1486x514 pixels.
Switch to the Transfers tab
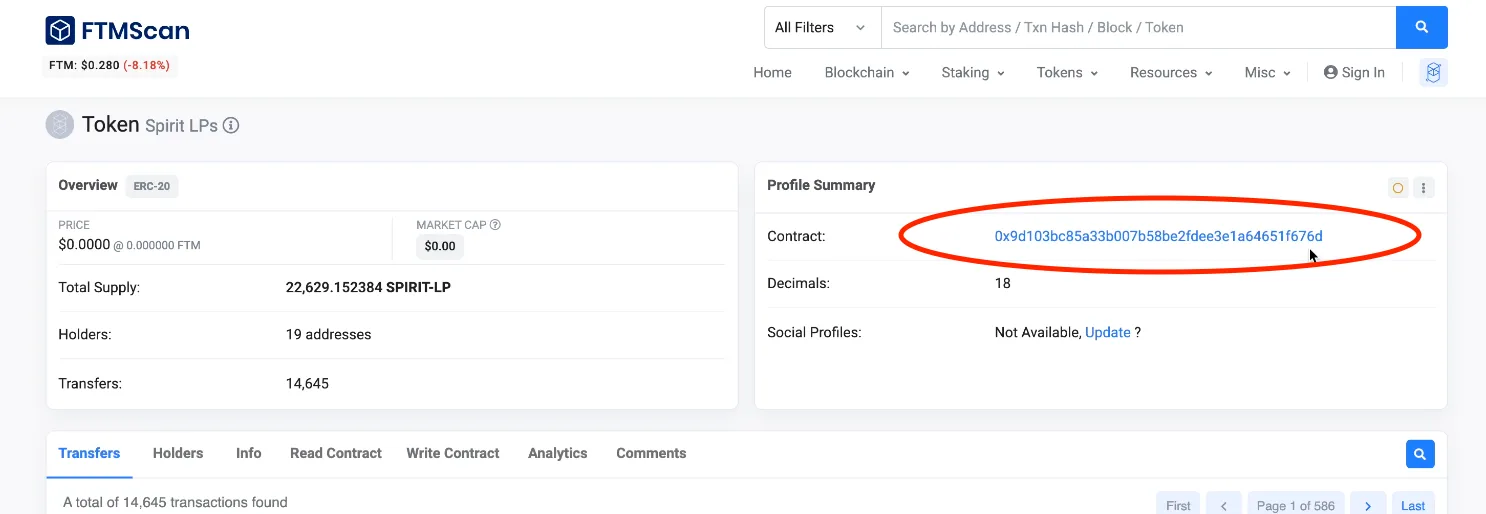(x=89, y=454)
